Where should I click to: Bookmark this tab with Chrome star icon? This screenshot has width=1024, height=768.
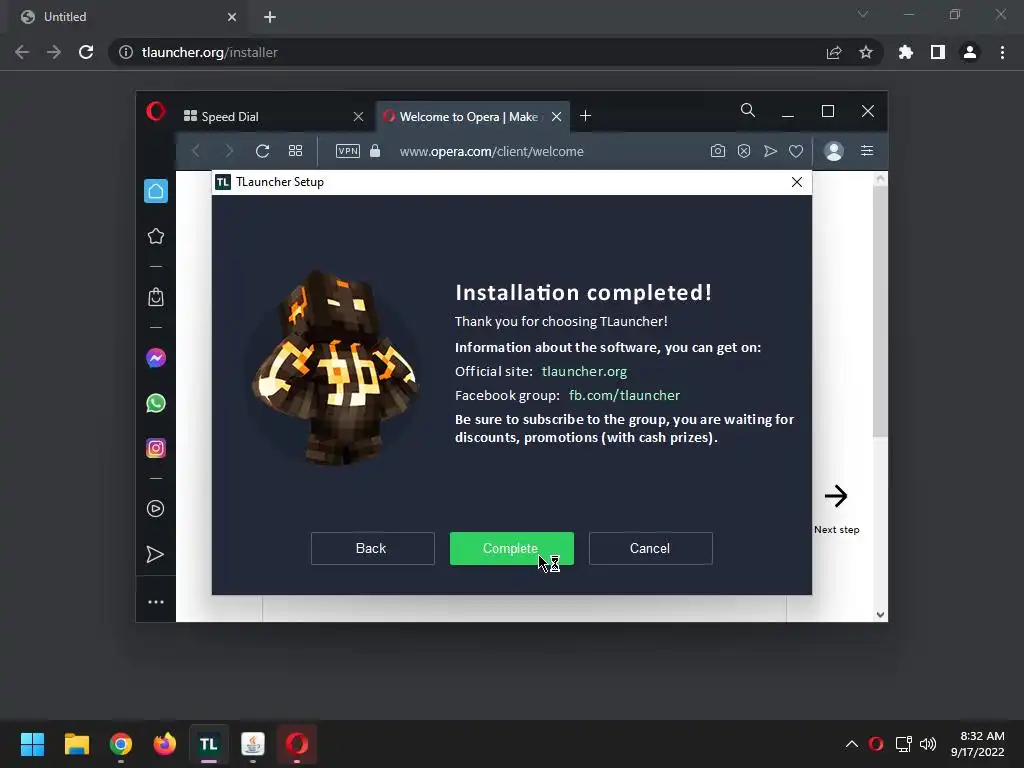click(866, 52)
